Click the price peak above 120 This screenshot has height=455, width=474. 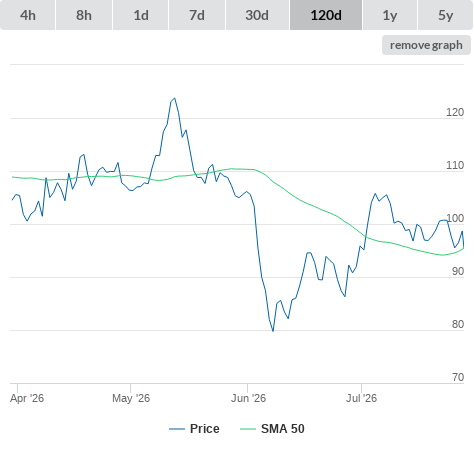point(175,98)
